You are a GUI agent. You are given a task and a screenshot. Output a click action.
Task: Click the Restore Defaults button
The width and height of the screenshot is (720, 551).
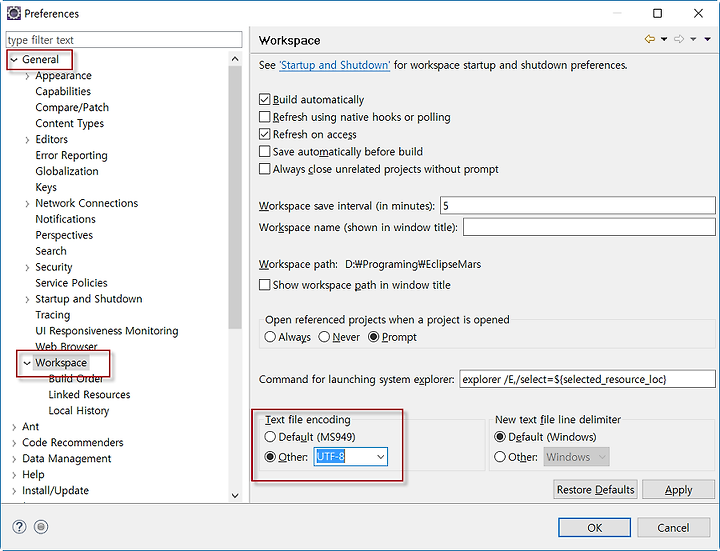coord(596,489)
